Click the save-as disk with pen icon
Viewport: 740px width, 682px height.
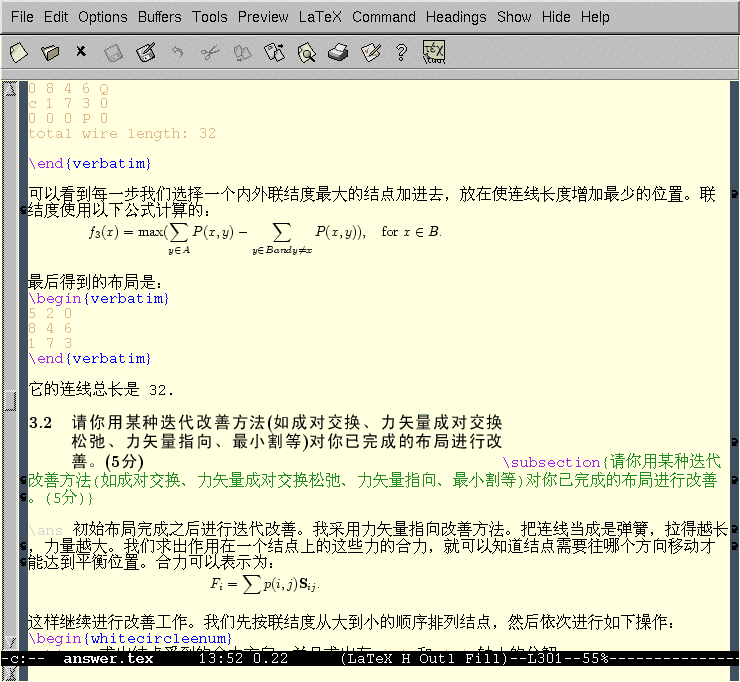[x=145, y=51]
